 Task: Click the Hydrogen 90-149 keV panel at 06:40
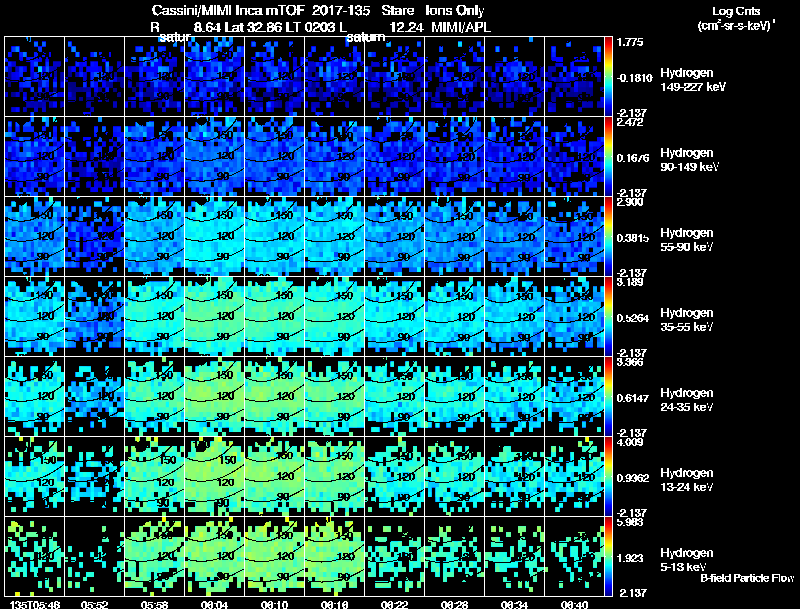point(574,157)
